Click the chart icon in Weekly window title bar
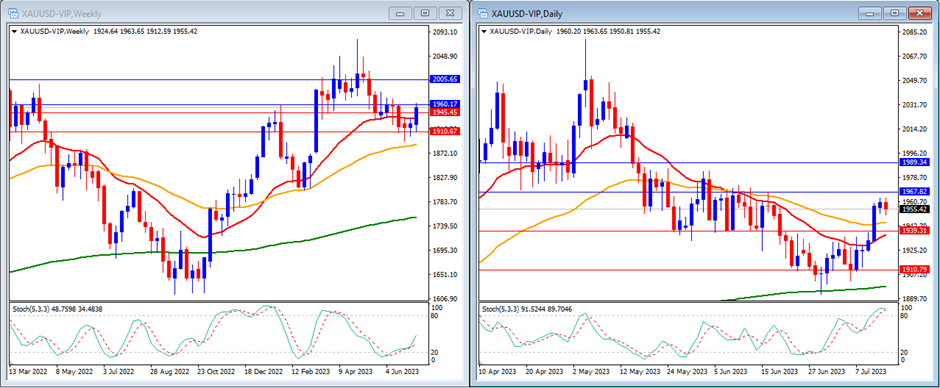940x388 pixels. [x=12, y=13]
